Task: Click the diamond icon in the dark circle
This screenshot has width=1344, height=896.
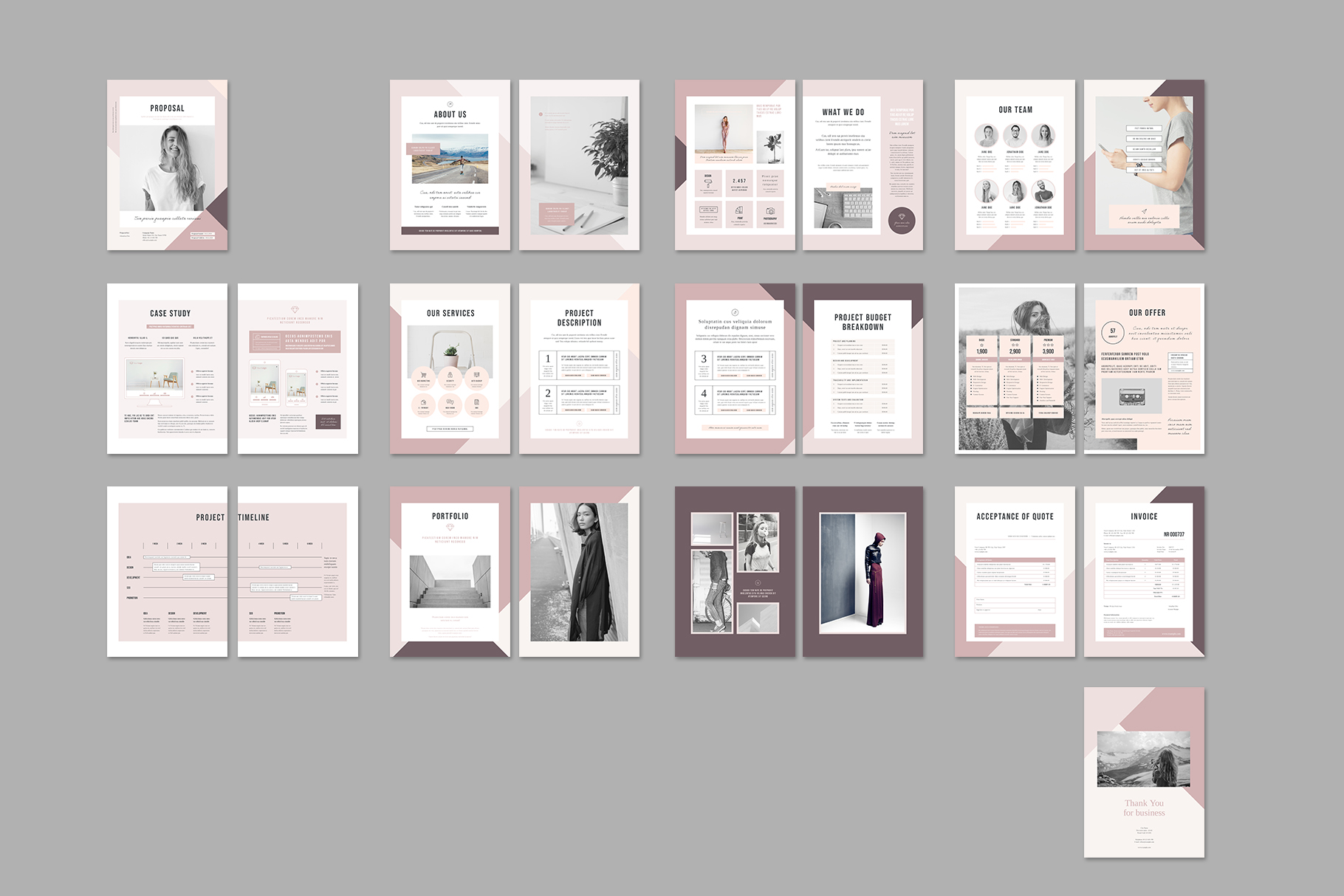Action: (901, 217)
